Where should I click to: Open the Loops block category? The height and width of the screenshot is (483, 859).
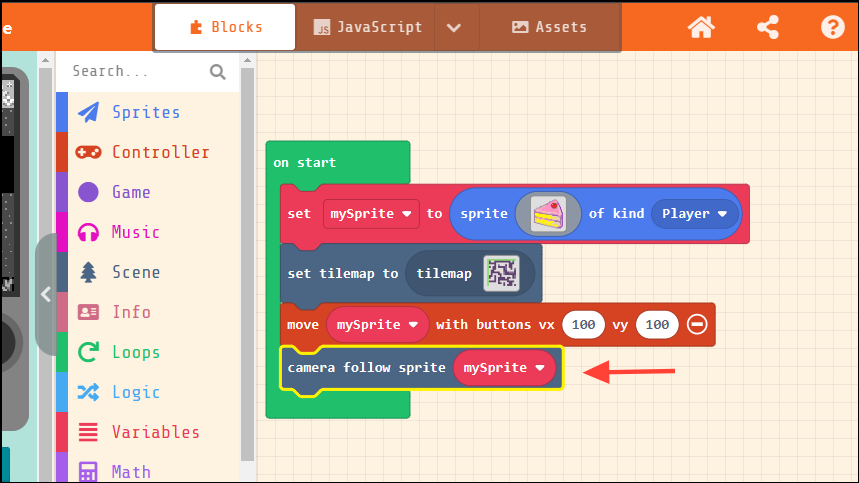pyautogui.click(x=135, y=352)
